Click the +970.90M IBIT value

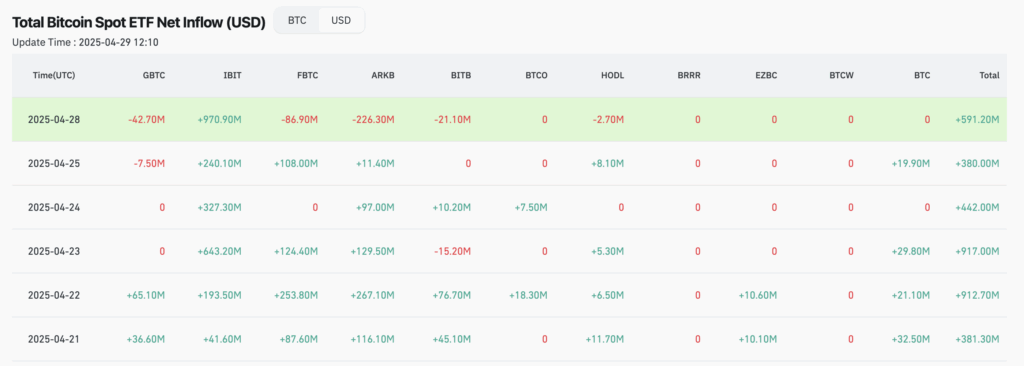tap(219, 120)
